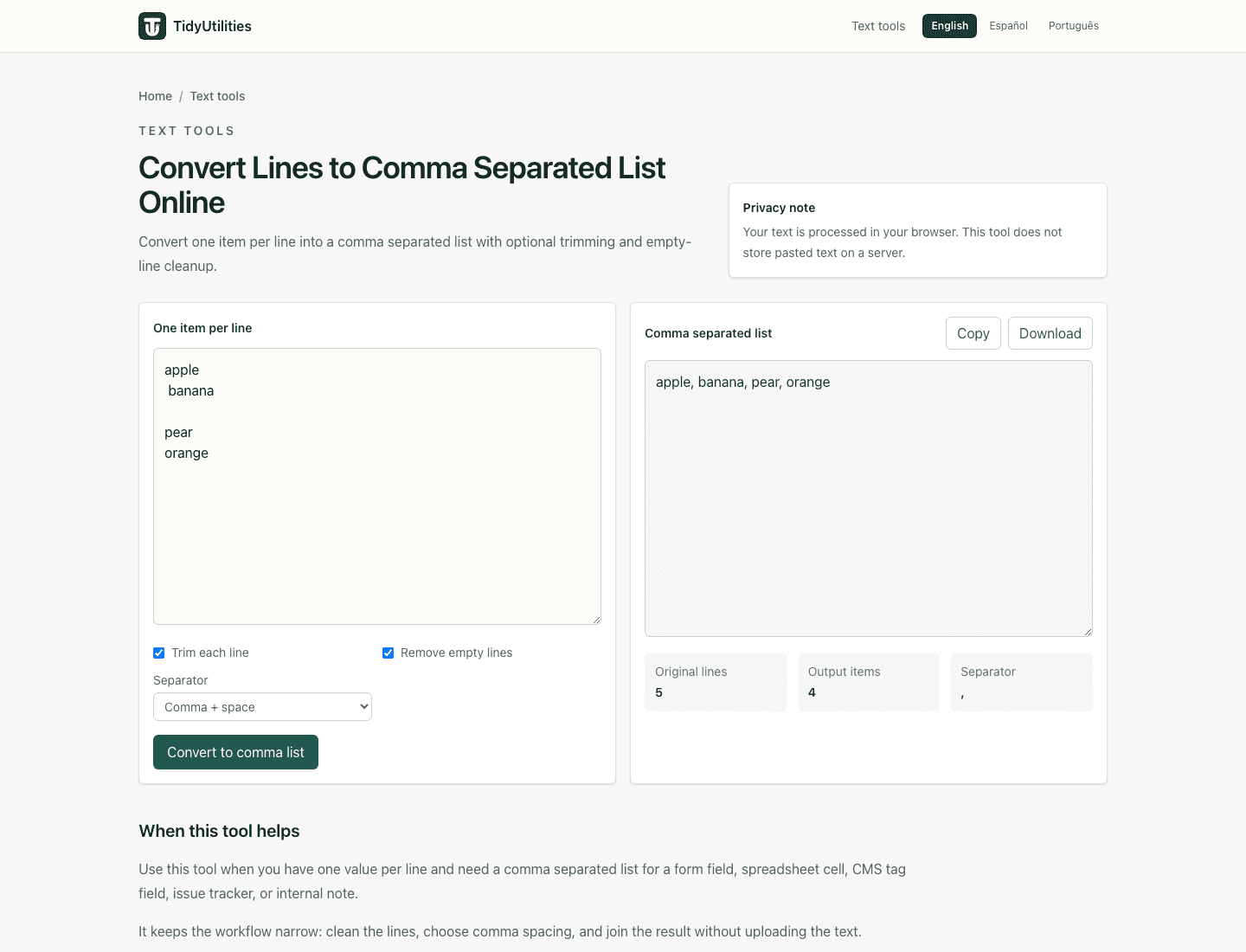Click the Privacy note heading
This screenshot has height=952, width=1246.
pyautogui.click(x=779, y=208)
